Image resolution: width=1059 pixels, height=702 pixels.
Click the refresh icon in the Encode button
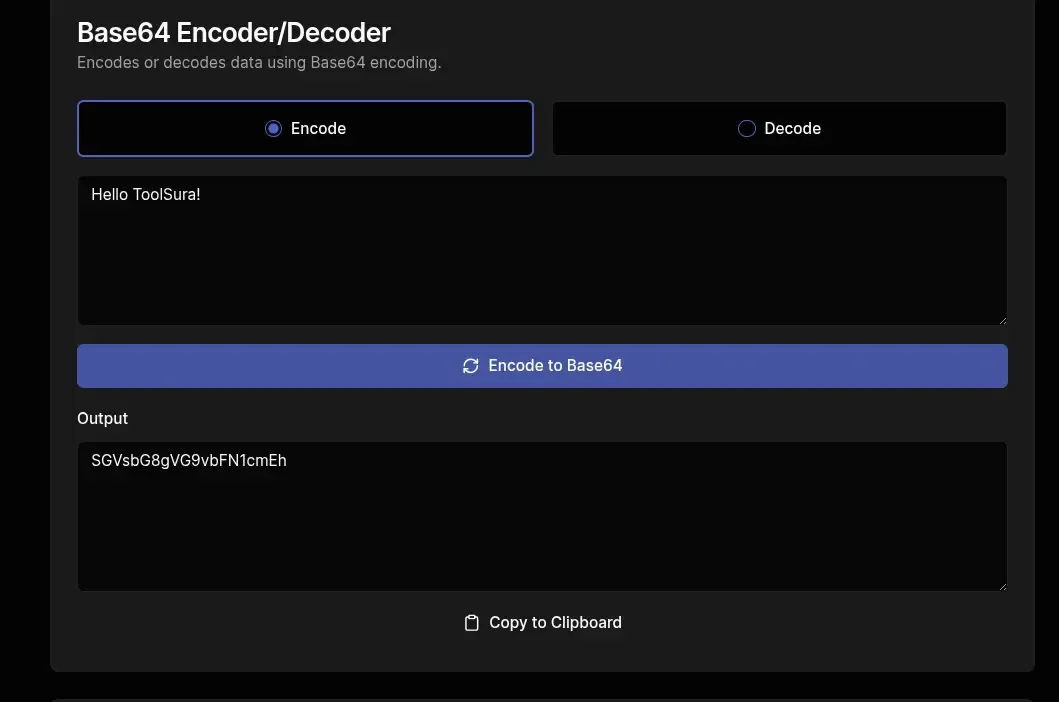click(471, 366)
